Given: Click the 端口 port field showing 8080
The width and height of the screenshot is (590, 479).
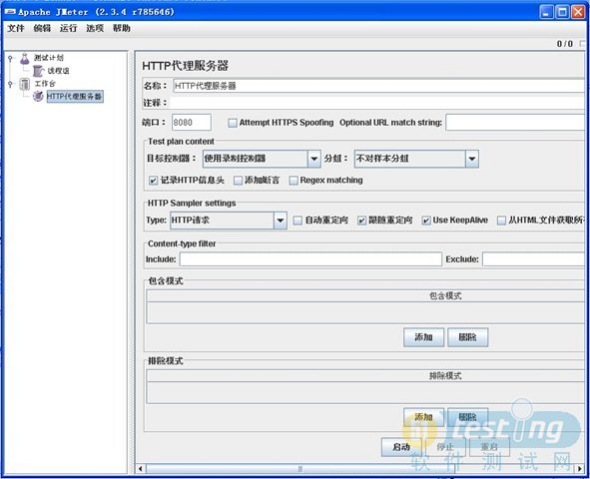Looking at the screenshot, I should tap(192, 123).
